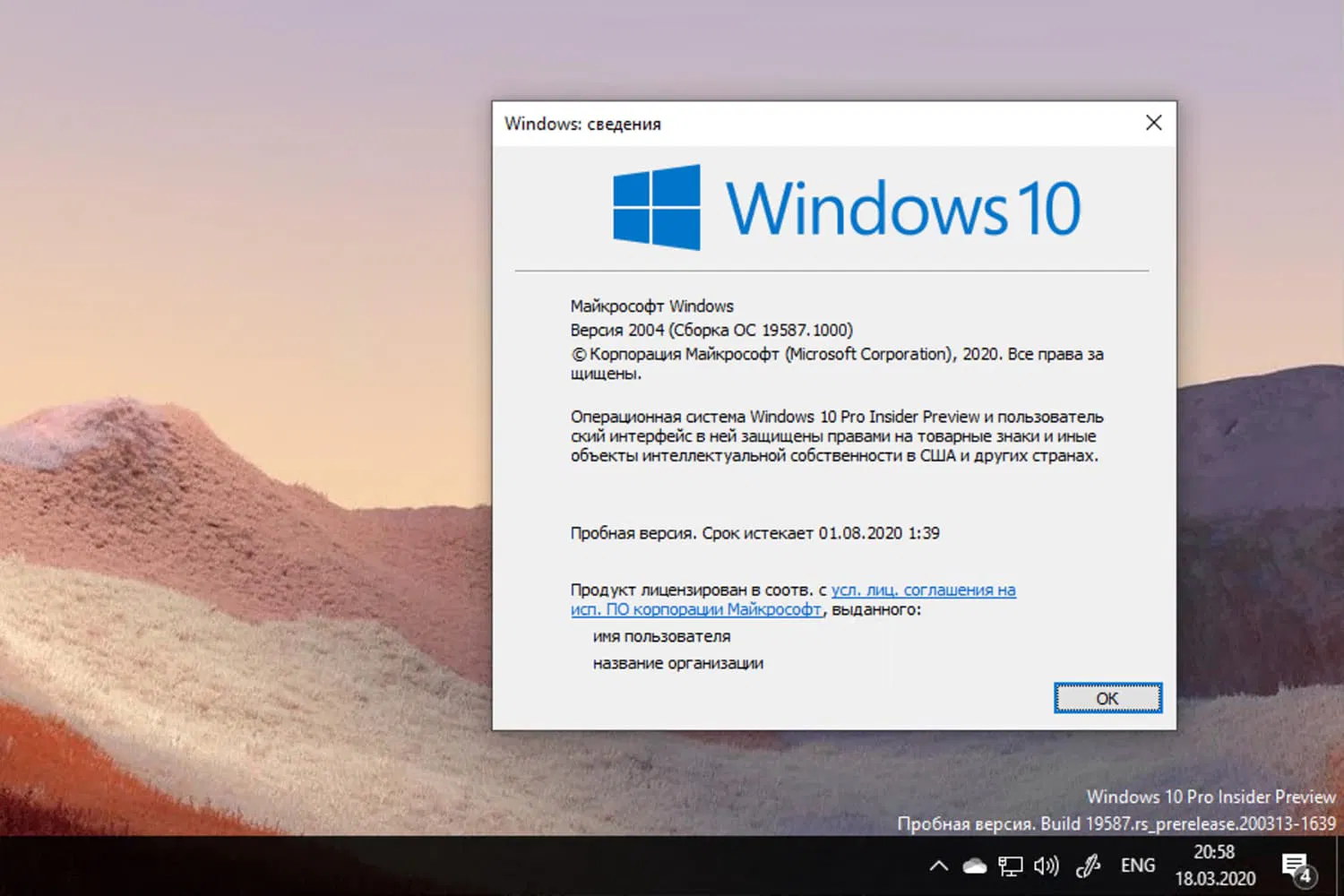Image resolution: width=1344 pixels, height=896 pixels.
Task: Open the Action Center notifications icon
Action: [1297, 864]
